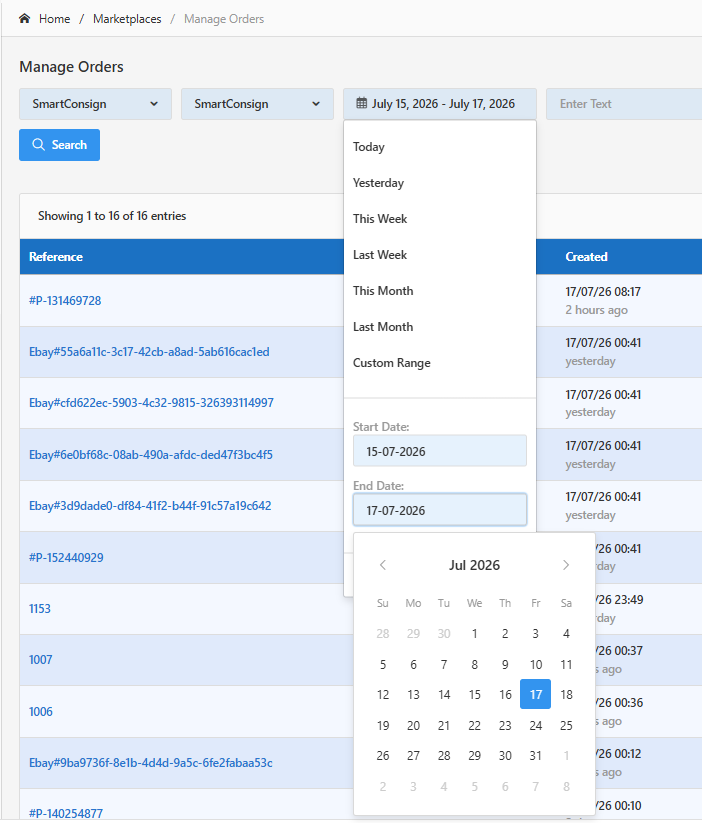Choose July 31 in the calendar
The width and height of the screenshot is (702, 823).
(536, 756)
